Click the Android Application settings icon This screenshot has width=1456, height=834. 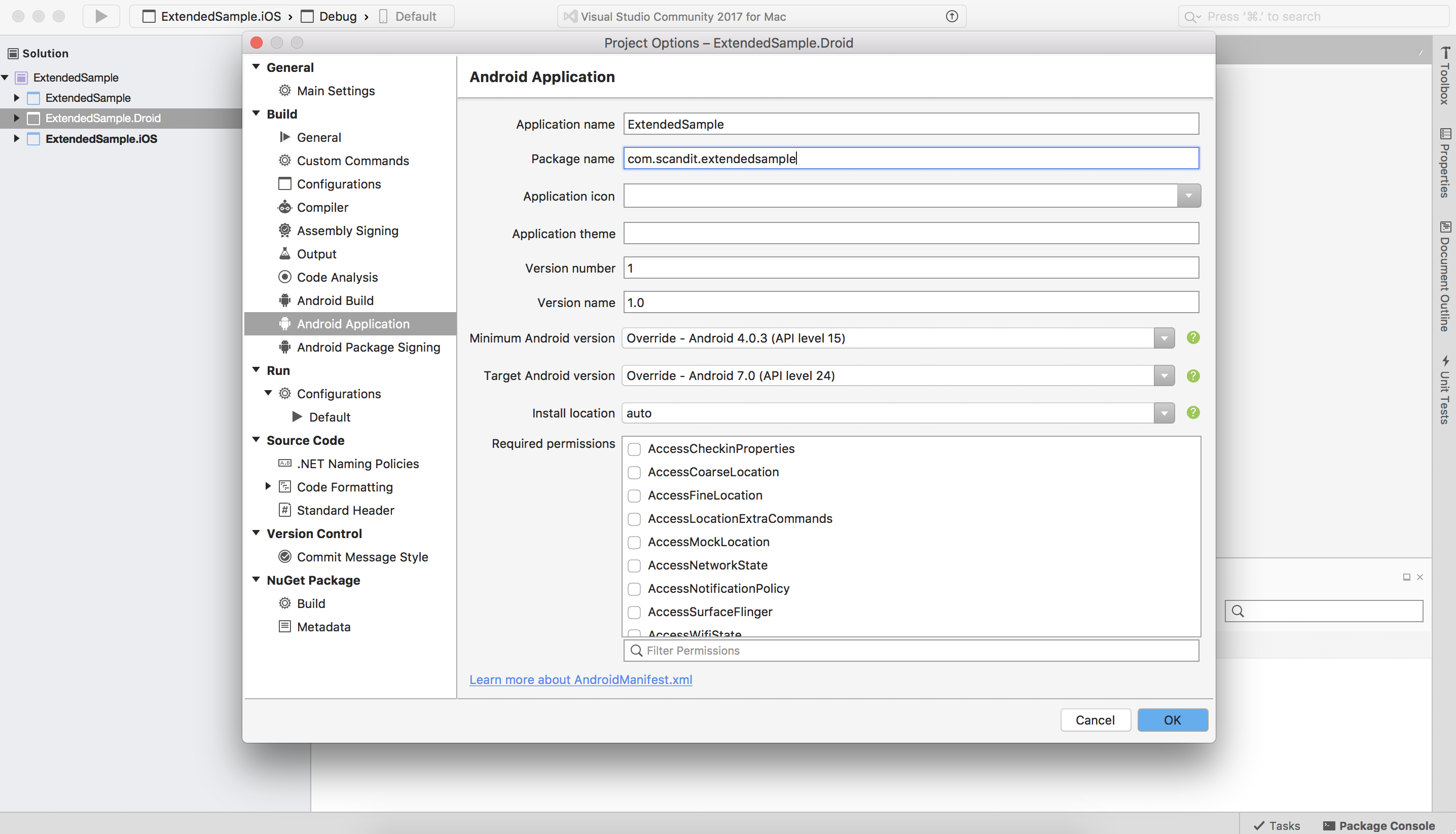[x=284, y=324]
